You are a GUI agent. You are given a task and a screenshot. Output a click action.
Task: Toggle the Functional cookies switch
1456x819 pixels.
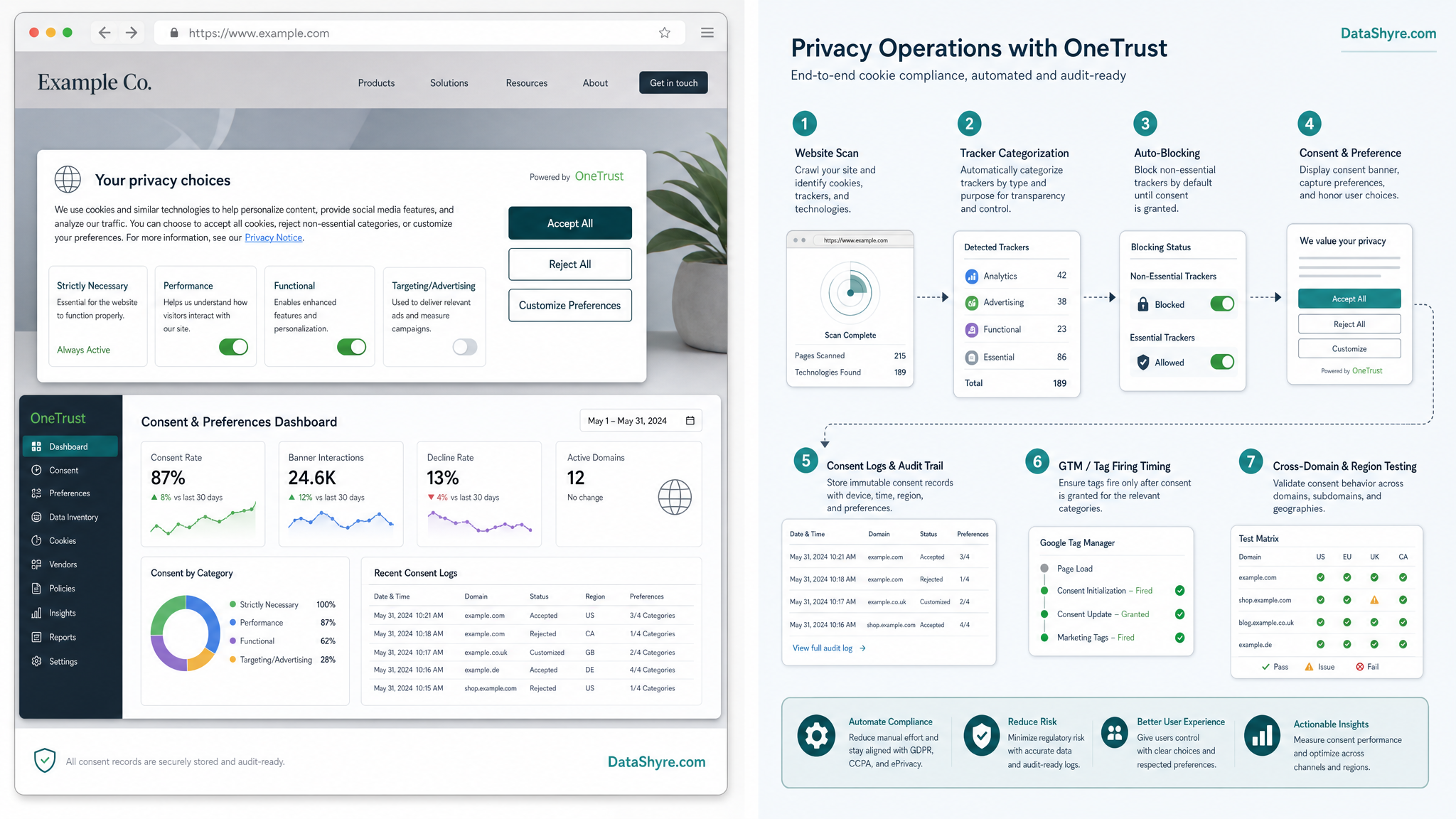click(351, 347)
